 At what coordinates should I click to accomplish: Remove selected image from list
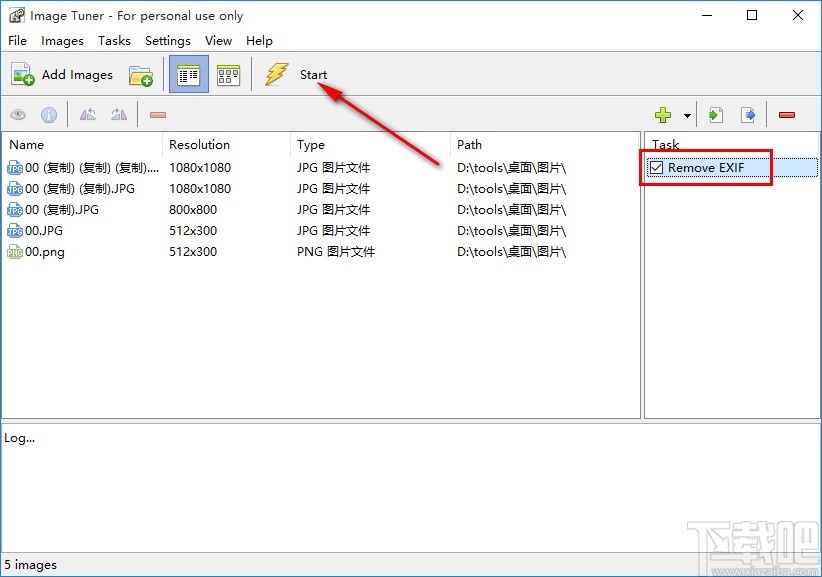[158, 115]
